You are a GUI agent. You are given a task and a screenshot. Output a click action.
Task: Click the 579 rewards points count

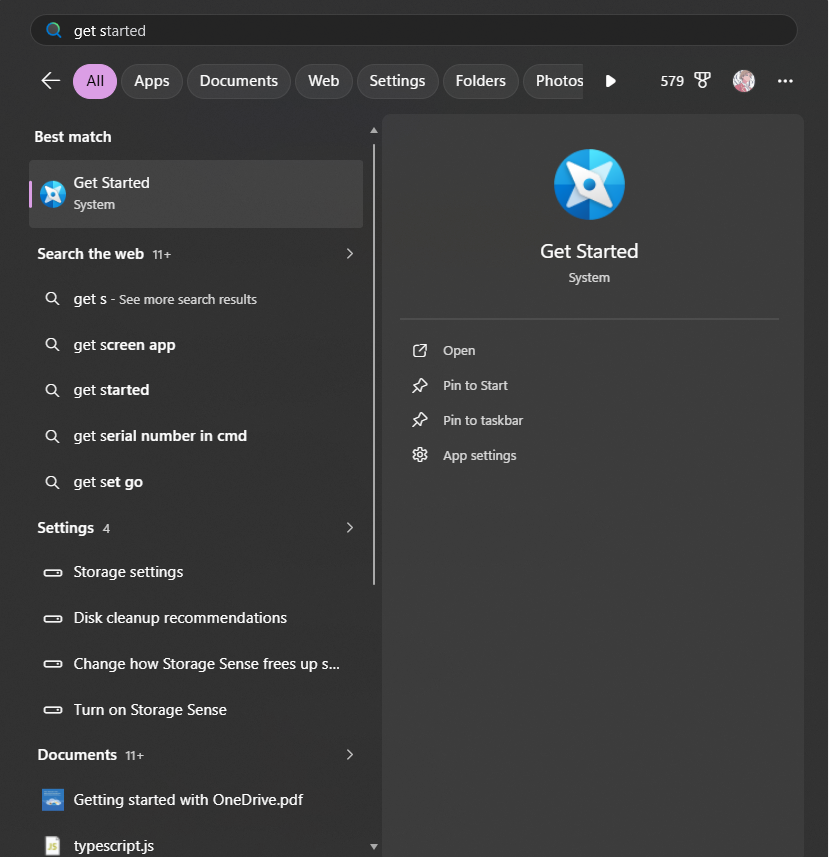pos(672,81)
